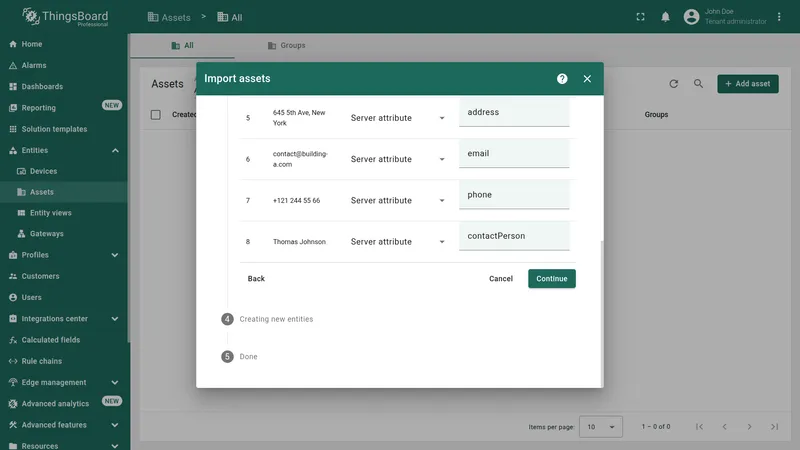Open the column type dropdown for email row
This screenshot has width=800, height=450.
397,159
